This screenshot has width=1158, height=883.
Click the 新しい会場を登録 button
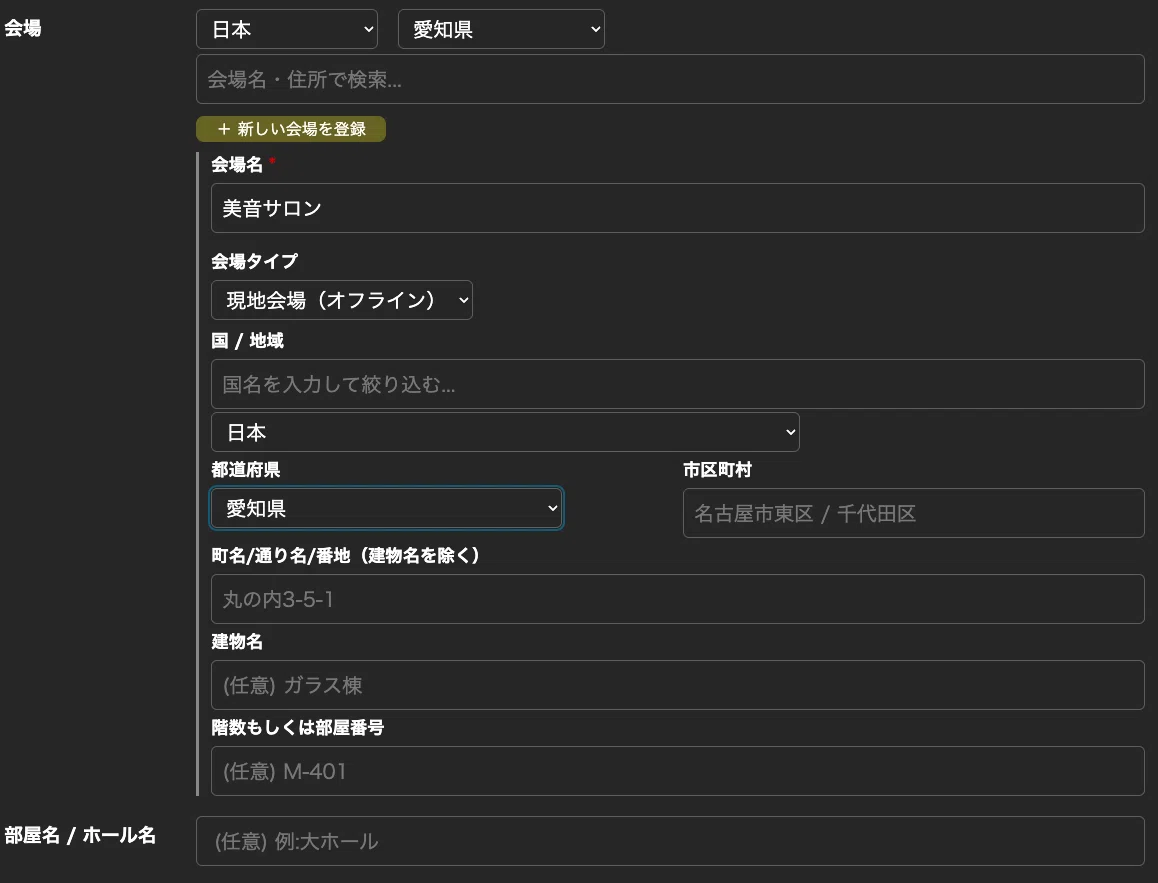pos(291,129)
